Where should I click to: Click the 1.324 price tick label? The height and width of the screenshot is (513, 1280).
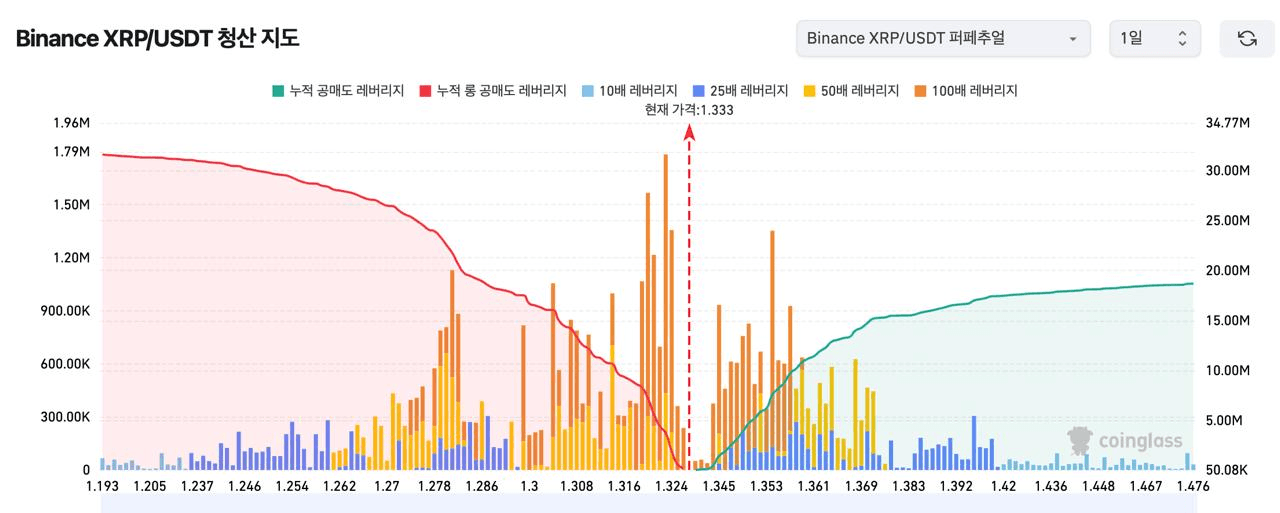coord(672,486)
